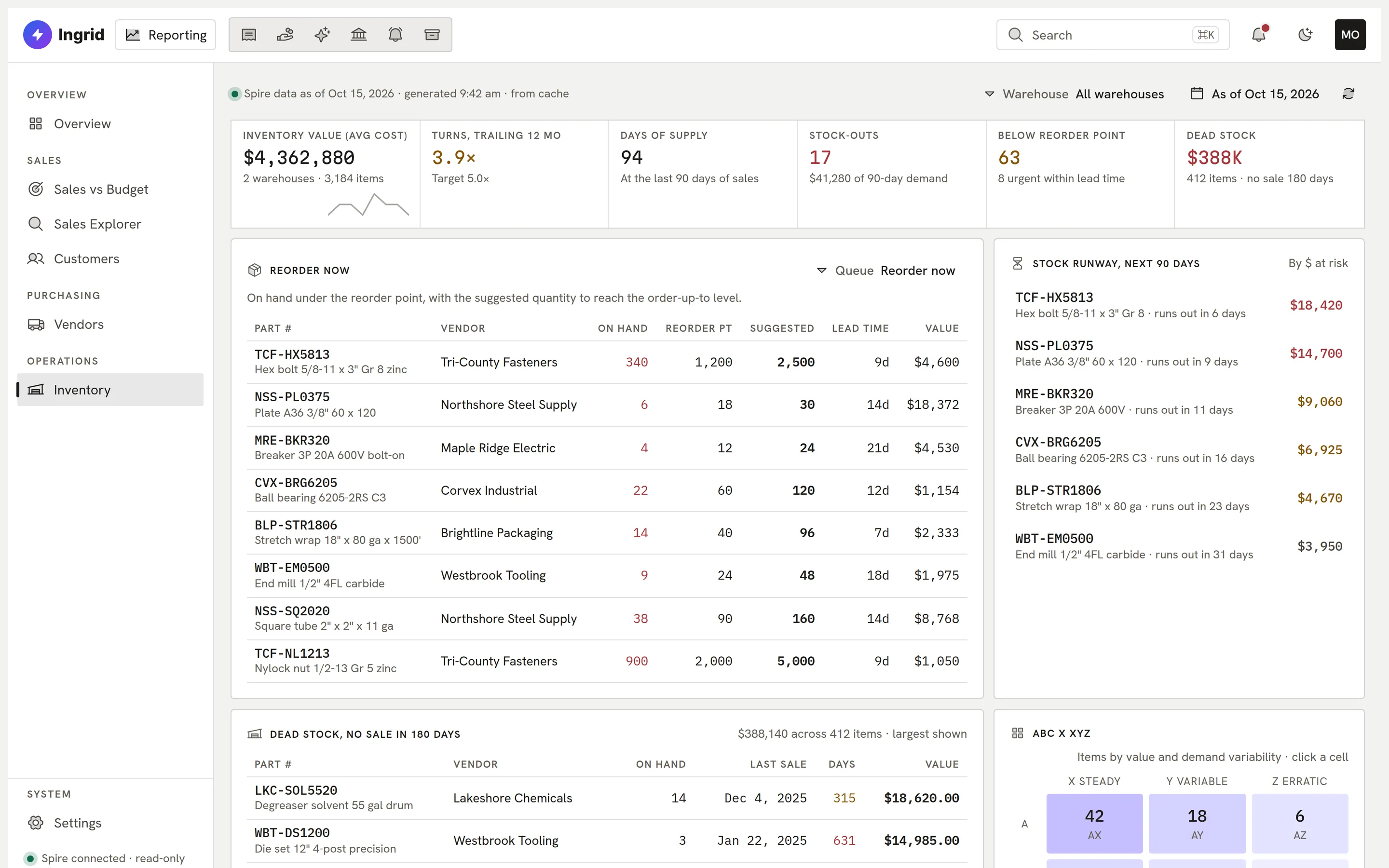Click the NSS-SQ2020 square tube row

click(607, 618)
